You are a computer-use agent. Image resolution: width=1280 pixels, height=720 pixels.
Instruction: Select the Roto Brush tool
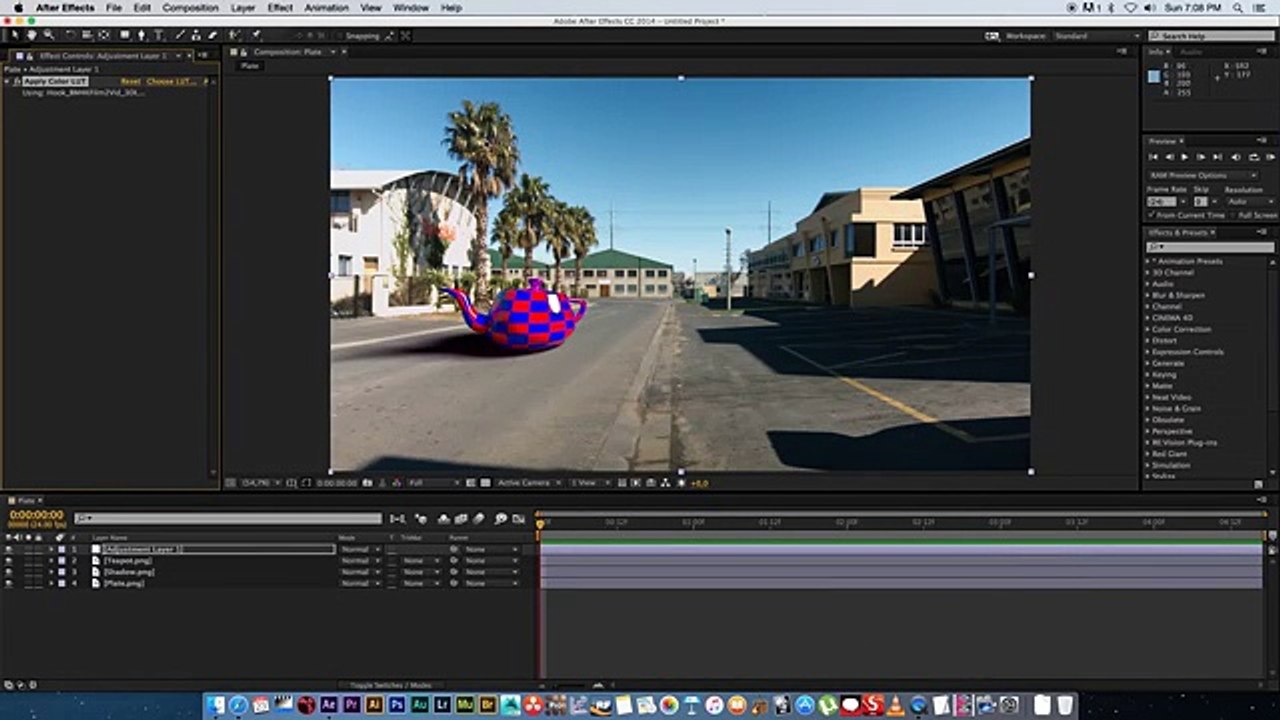pyautogui.click(x=234, y=35)
